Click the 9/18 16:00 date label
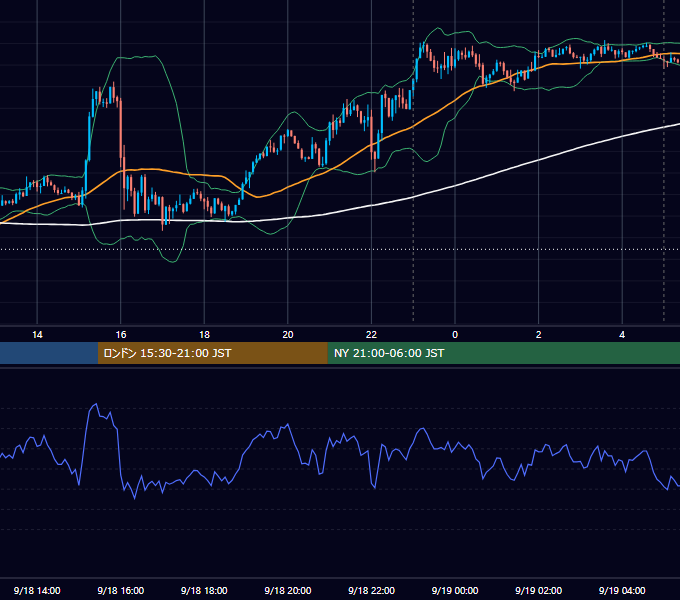The width and height of the screenshot is (680, 600). 121,590
